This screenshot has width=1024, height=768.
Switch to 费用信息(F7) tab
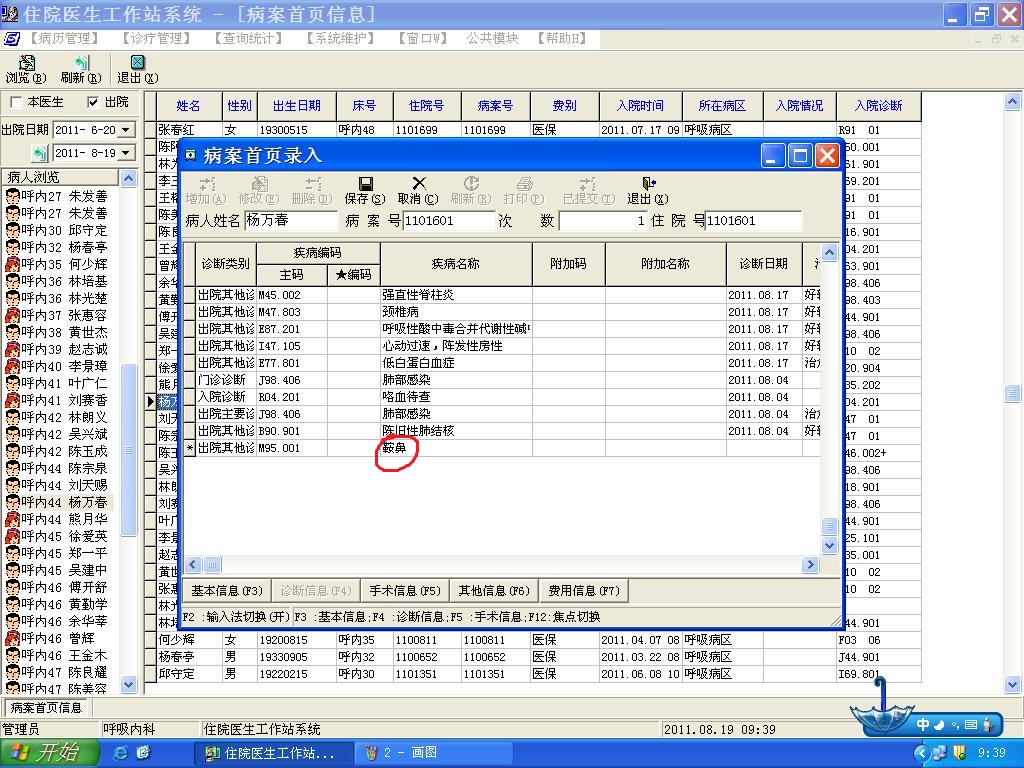tap(584, 591)
